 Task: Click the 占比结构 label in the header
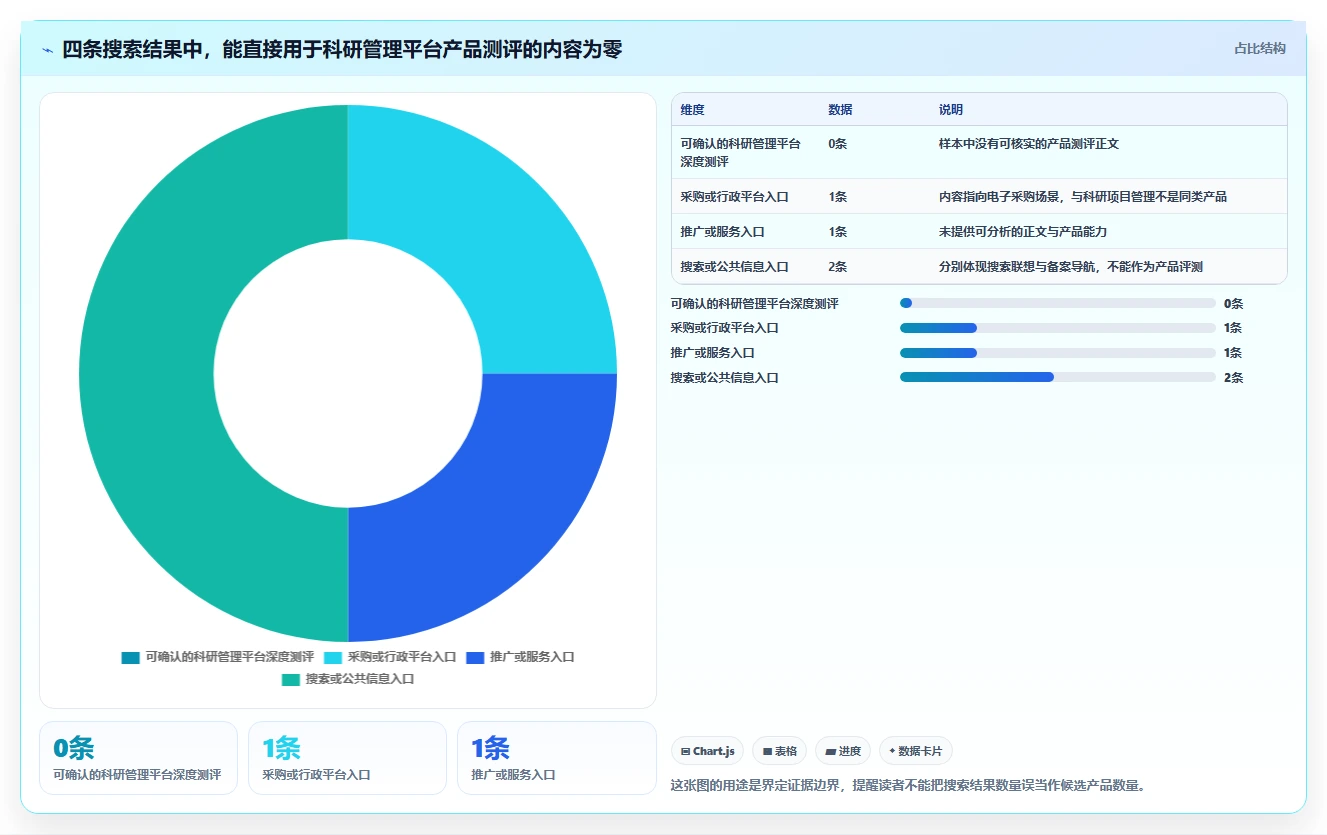1260,48
